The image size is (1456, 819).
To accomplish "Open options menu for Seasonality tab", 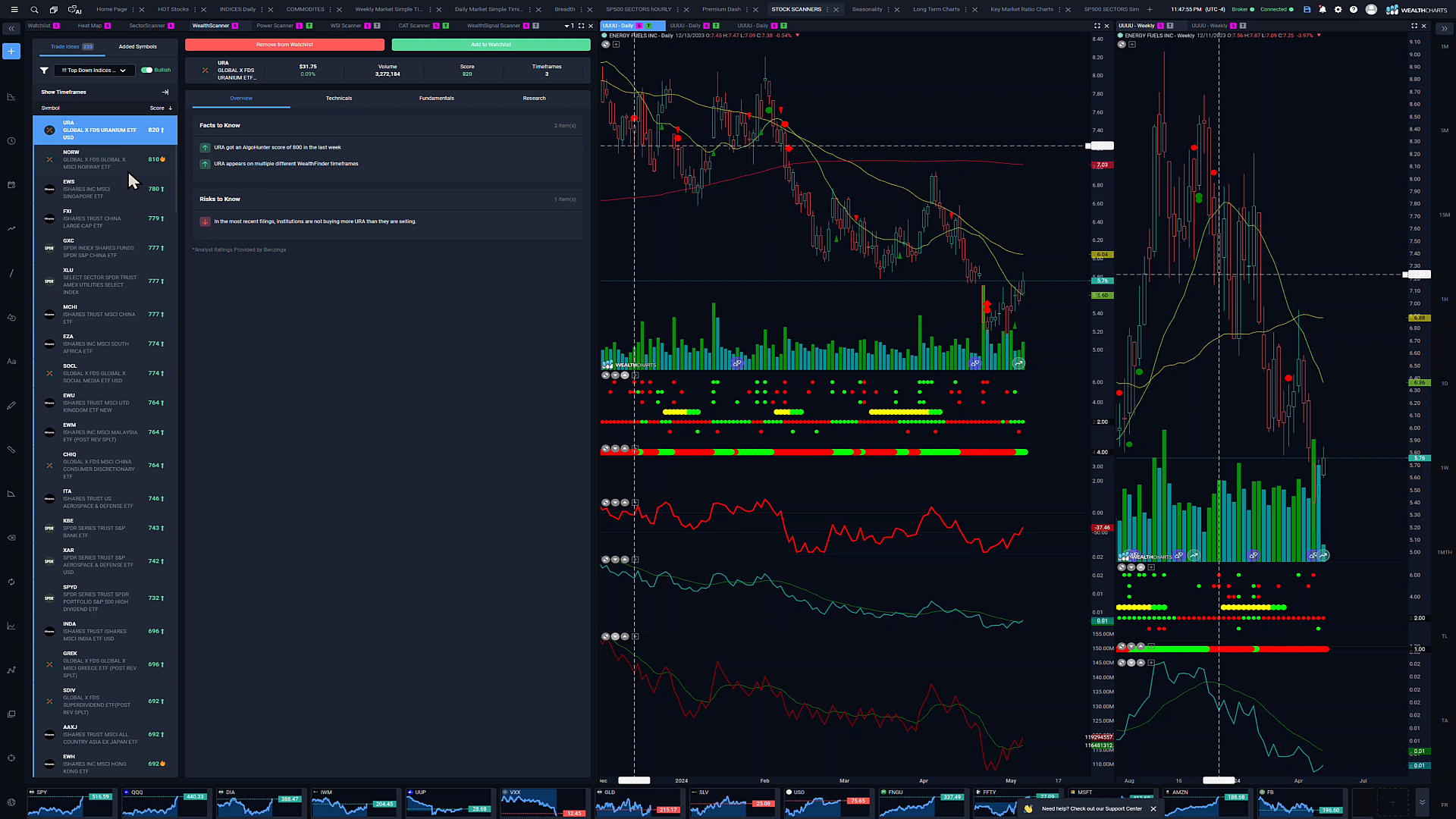I will point(888,10).
